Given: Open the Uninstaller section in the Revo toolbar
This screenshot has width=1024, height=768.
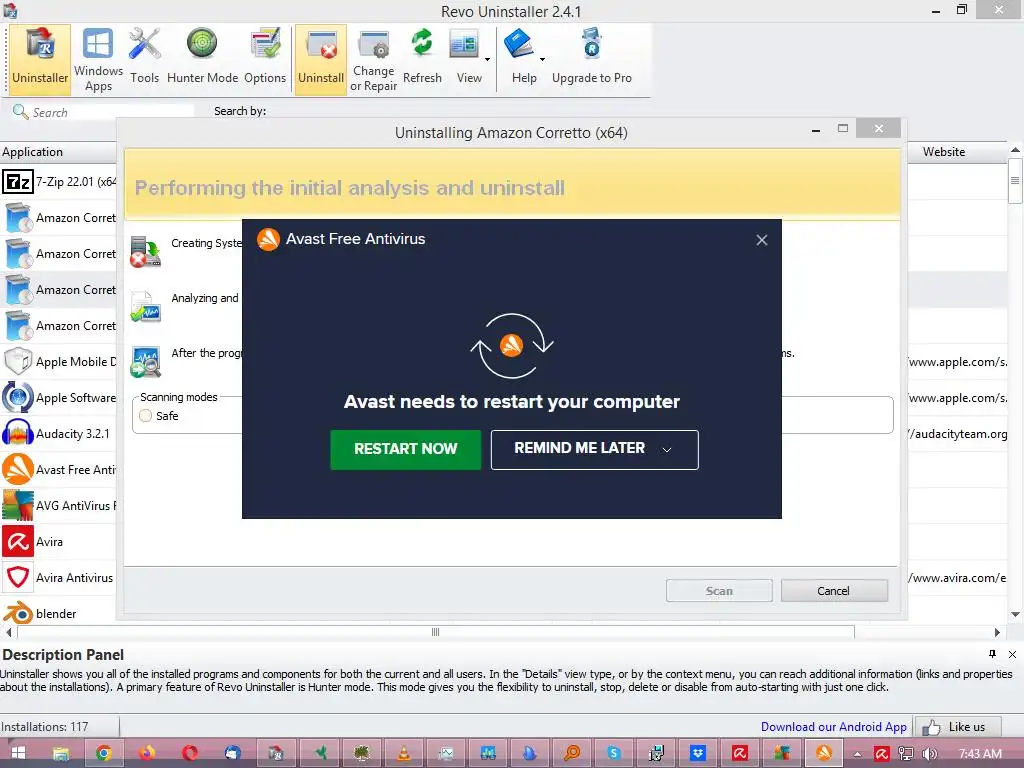Looking at the screenshot, I should (x=40, y=59).
